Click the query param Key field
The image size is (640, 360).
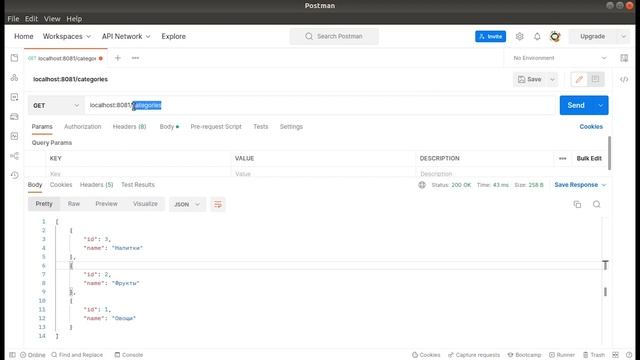(138, 174)
